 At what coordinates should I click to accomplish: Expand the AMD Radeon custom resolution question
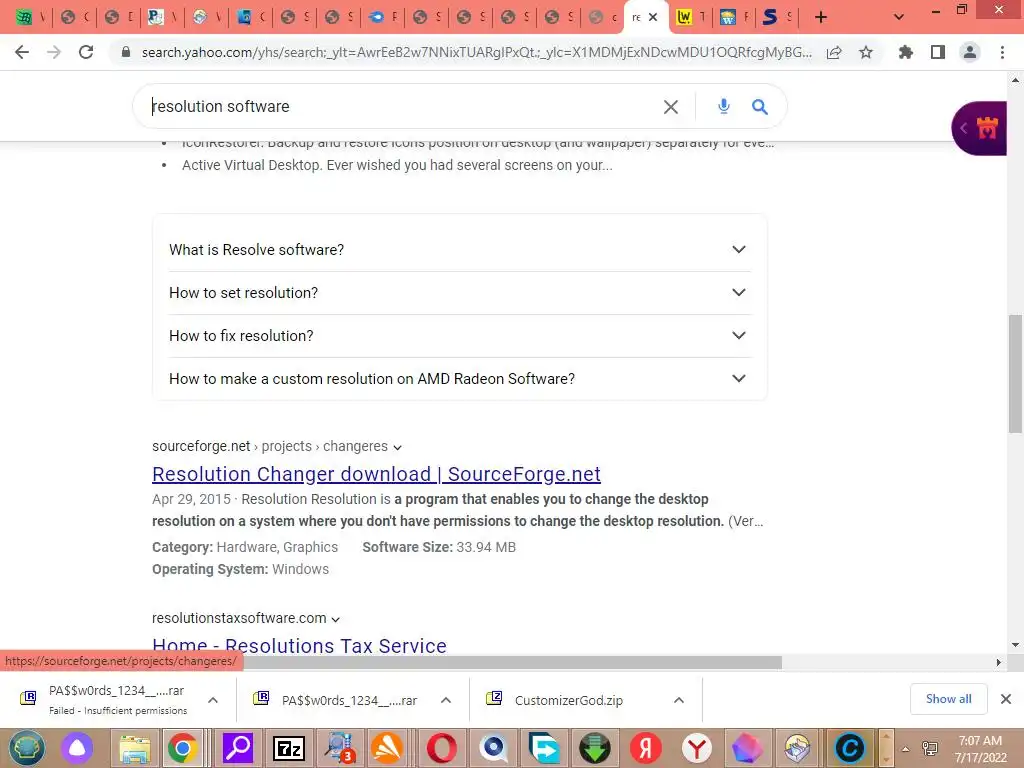tap(460, 379)
